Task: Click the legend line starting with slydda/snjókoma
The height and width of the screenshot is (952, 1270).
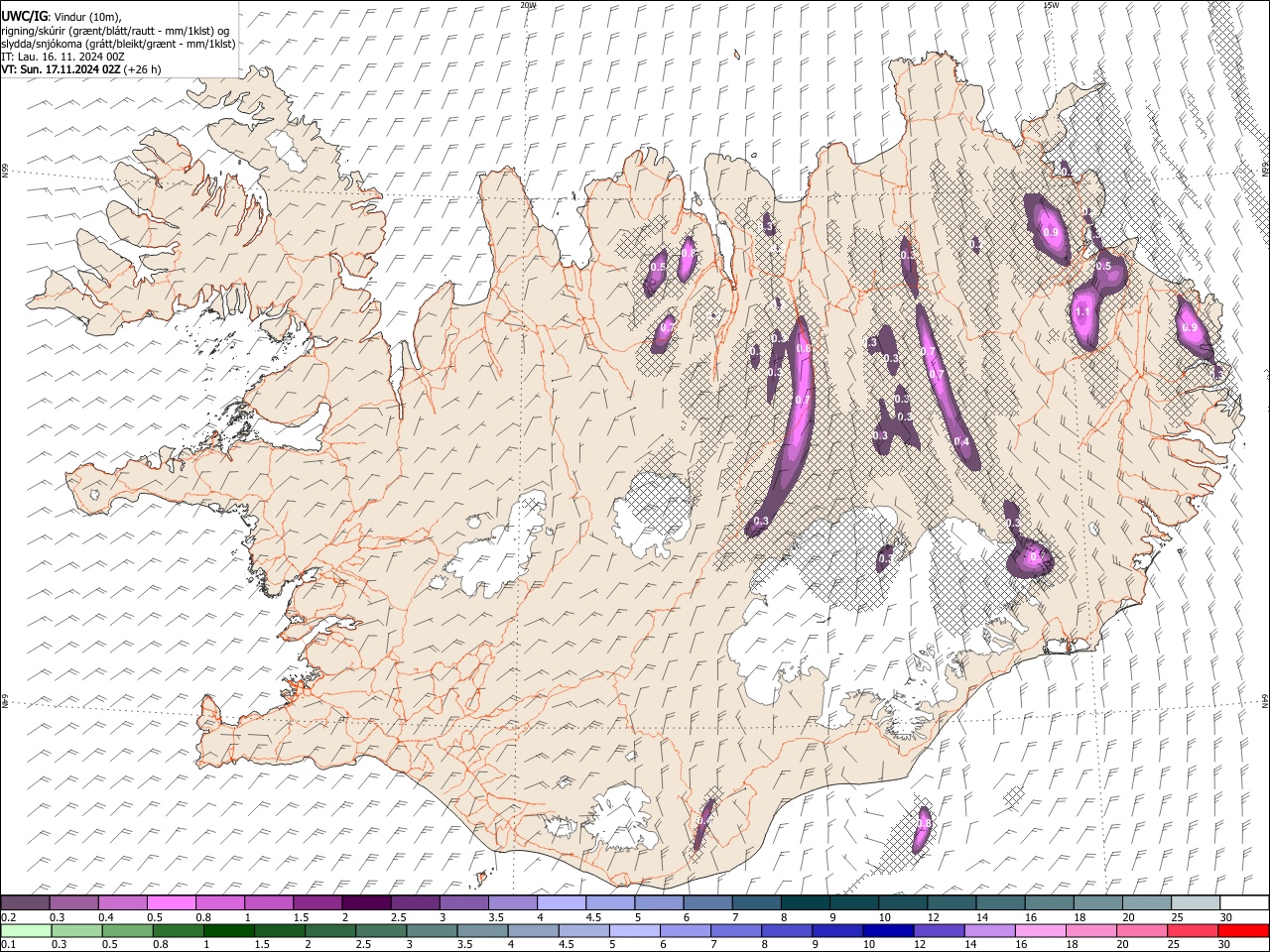Action: 118,44
